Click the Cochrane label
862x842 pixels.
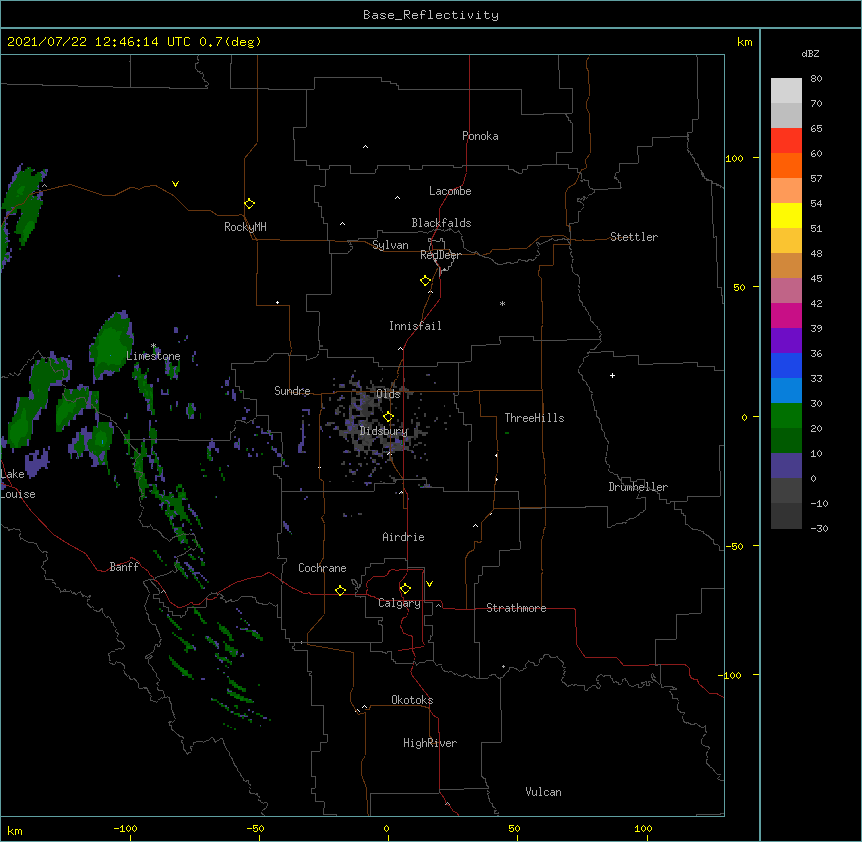322,568
